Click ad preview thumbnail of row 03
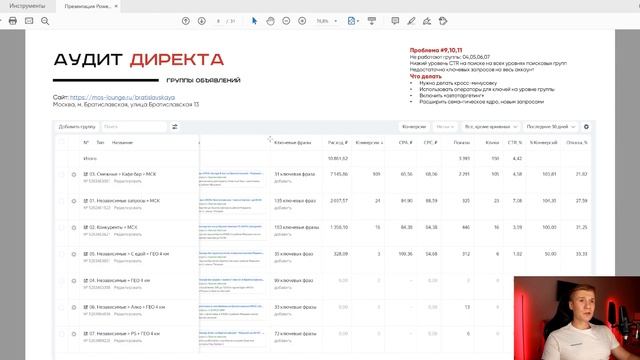 [231, 178]
